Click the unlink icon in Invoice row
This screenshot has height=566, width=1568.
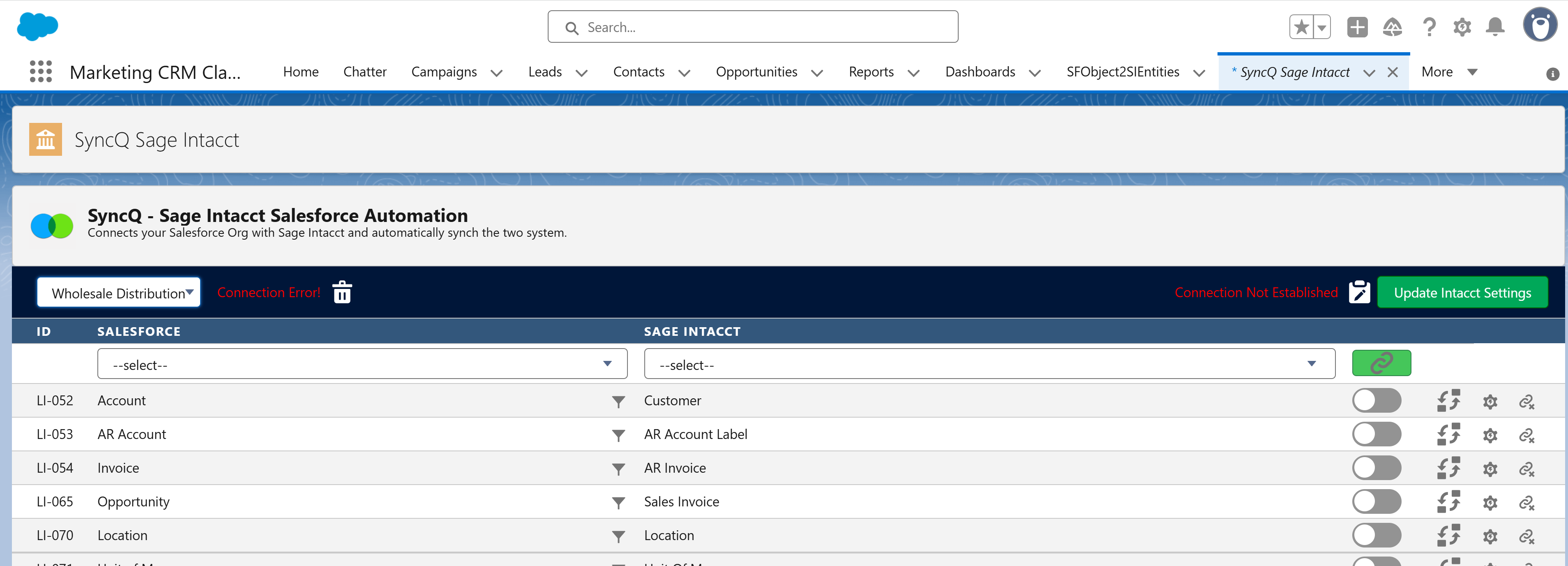coord(1526,469)
